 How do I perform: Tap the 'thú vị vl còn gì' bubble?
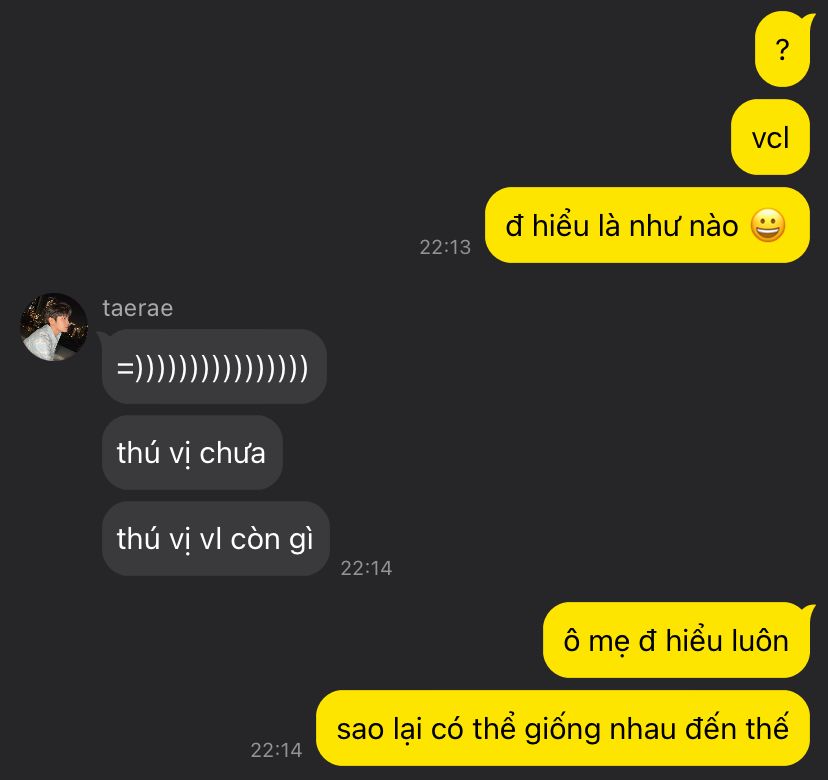point(215,539)
